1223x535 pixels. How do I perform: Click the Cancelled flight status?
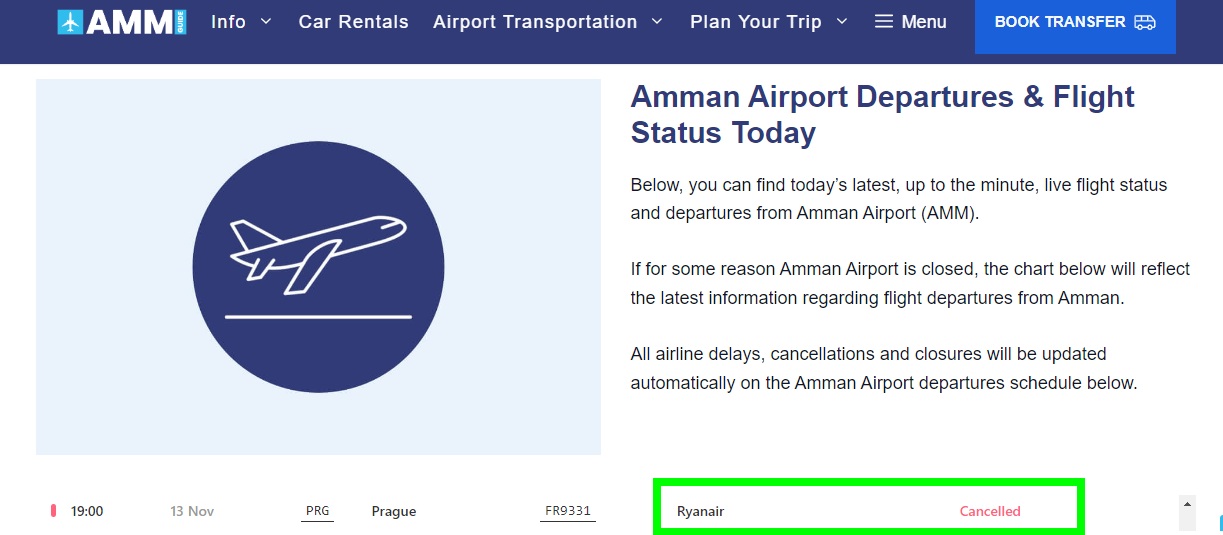990,511
